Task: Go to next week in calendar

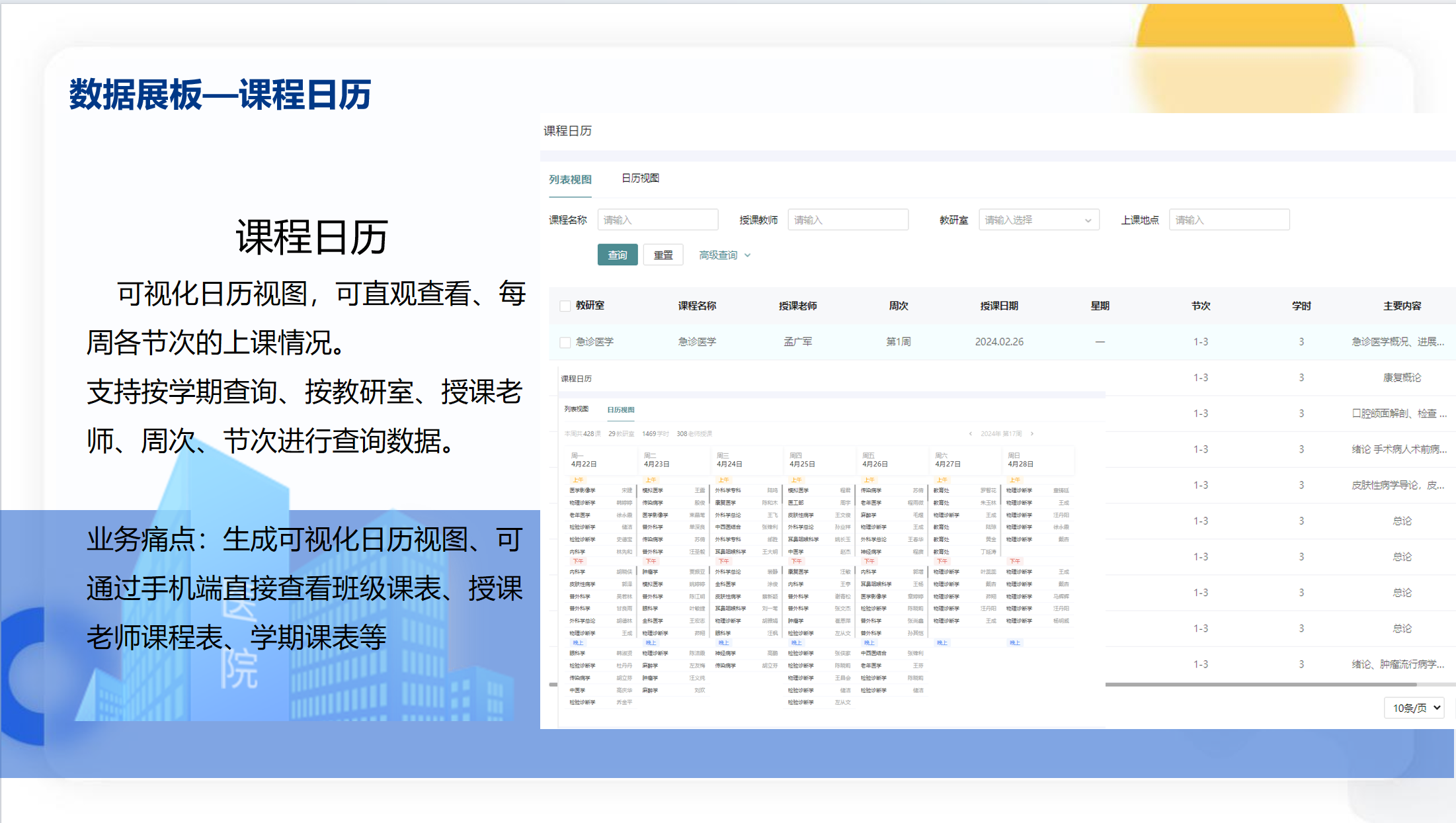Action: pyautogui.click(x=1031, y=434)
